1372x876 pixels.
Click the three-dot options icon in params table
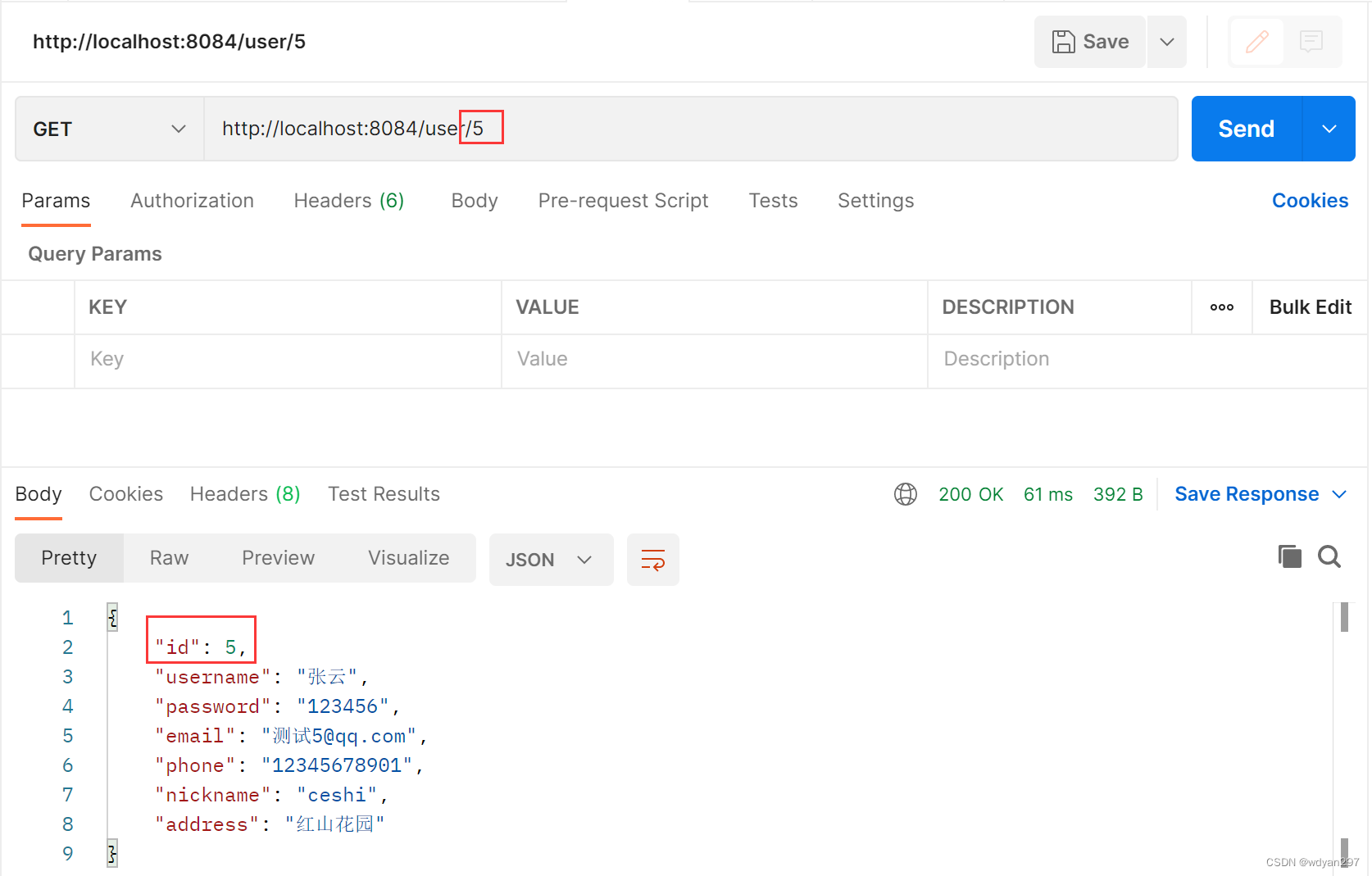click(x=1221, y=307)
